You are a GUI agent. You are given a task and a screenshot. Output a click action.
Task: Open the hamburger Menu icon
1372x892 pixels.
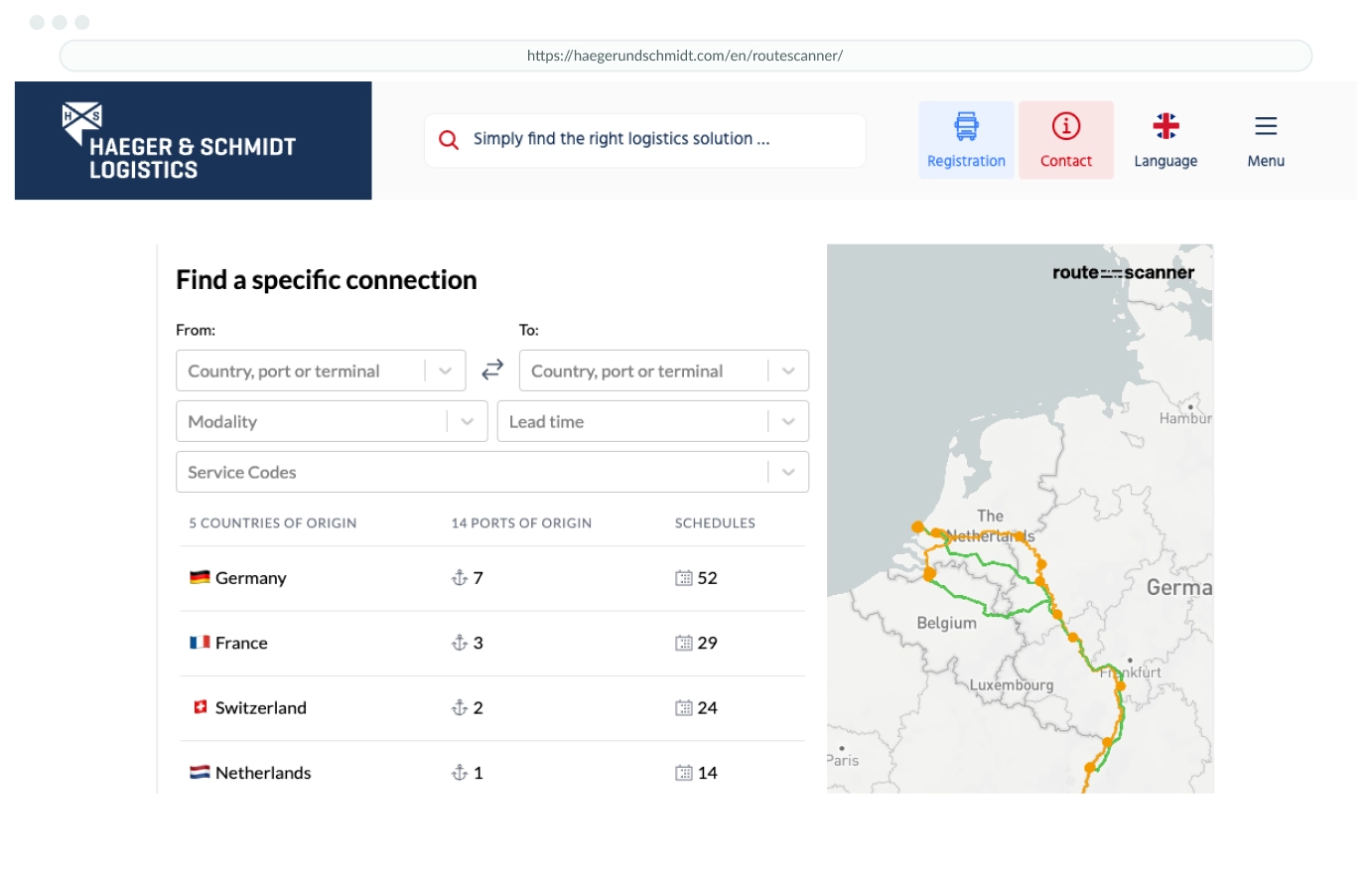(1266, 126)
